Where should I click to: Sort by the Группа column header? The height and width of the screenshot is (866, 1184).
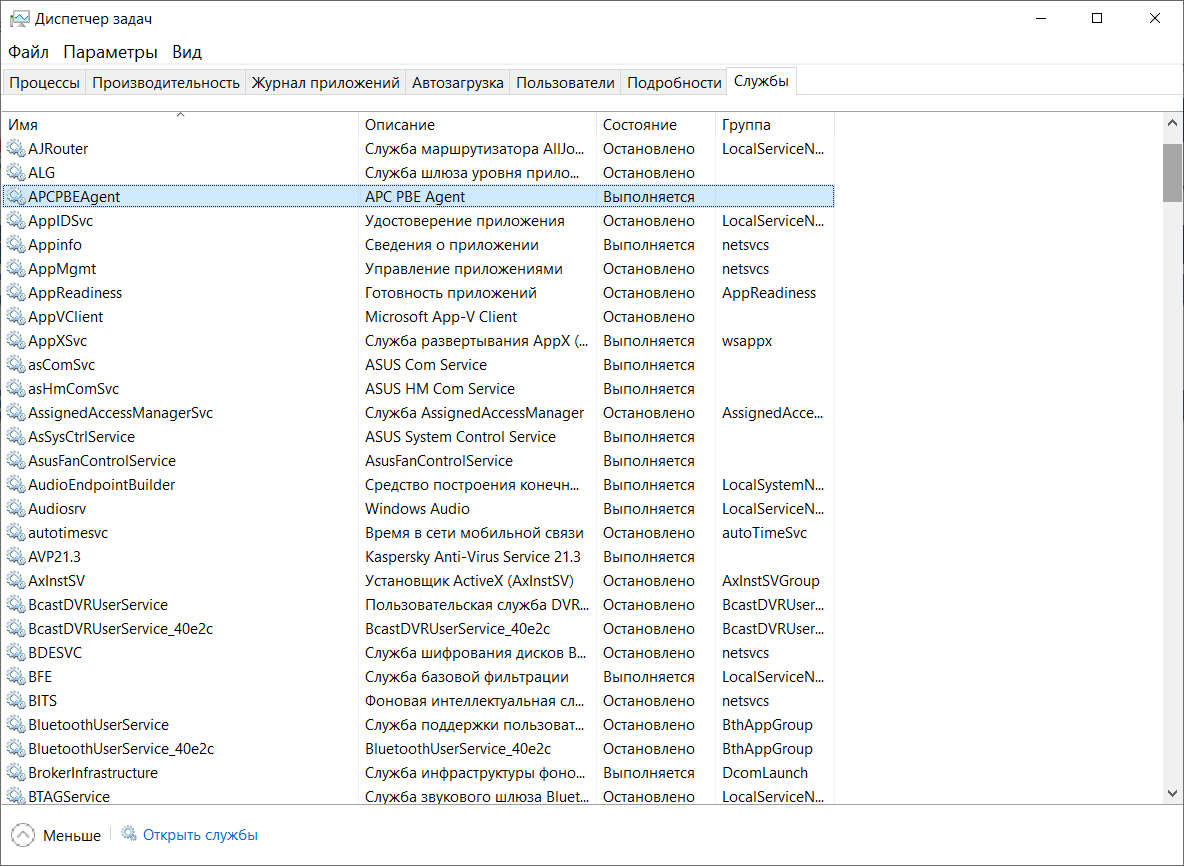[x=746, y=125]
